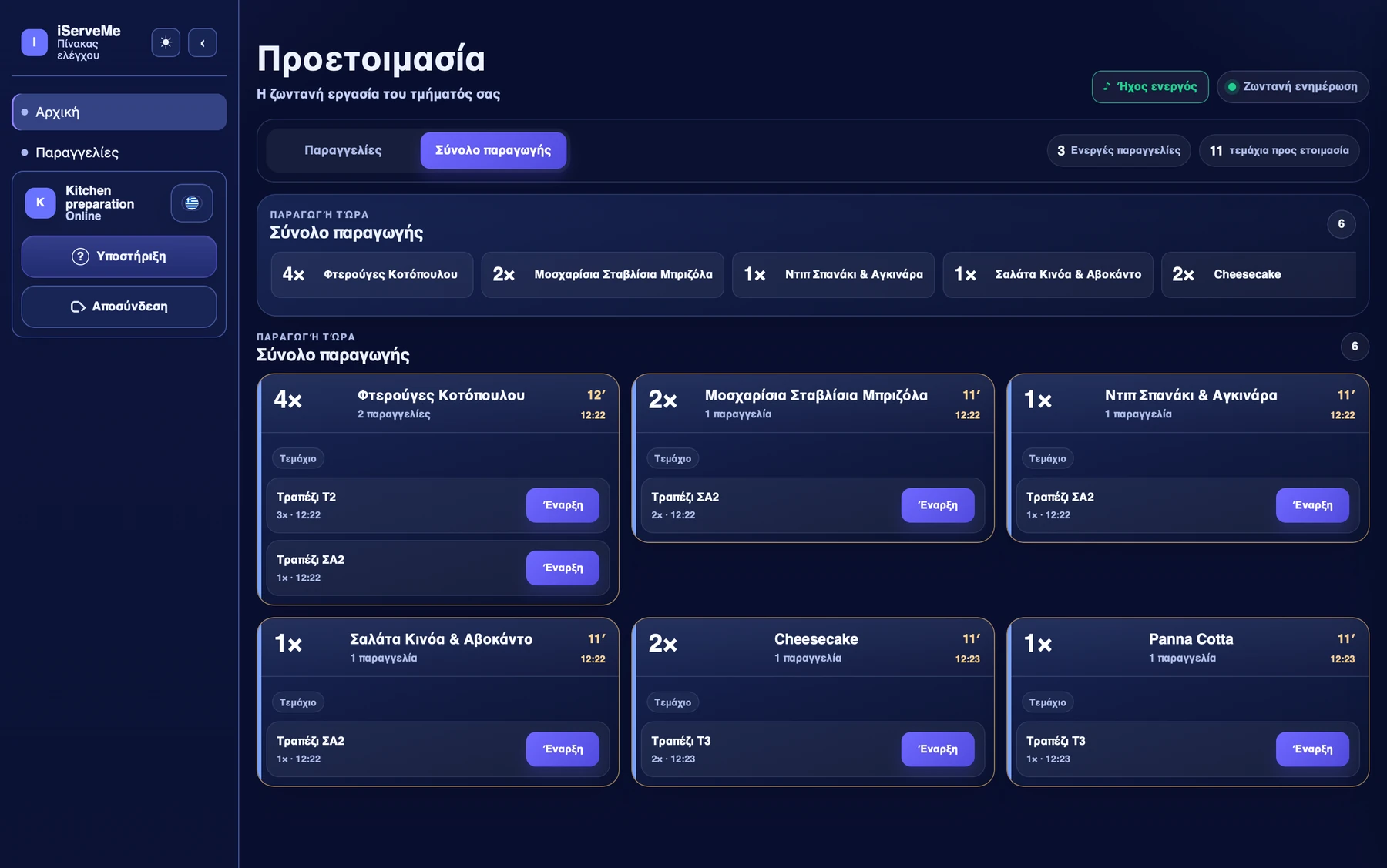Start Τραπέζι ΣΑ2 in Ντιπ Σπανάκι card
The width and height of the screenshot is (1387, 868).
(1312, 505)
